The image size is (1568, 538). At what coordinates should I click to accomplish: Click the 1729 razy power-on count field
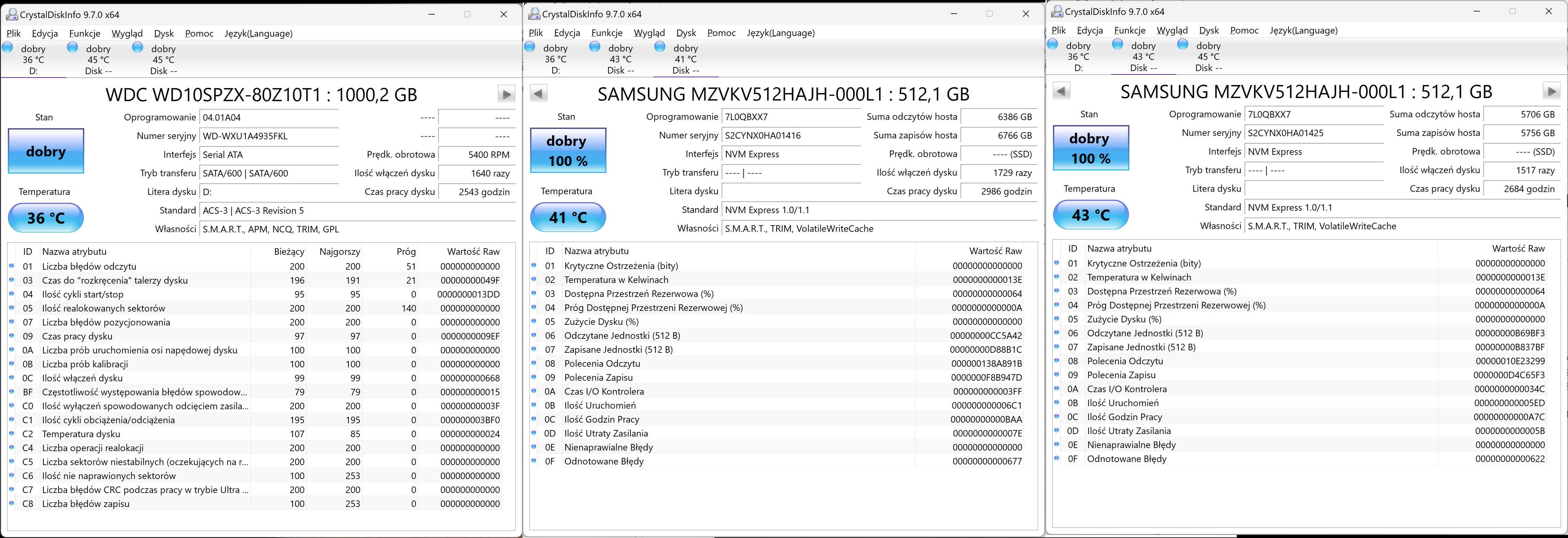click(x=999, y=173)
